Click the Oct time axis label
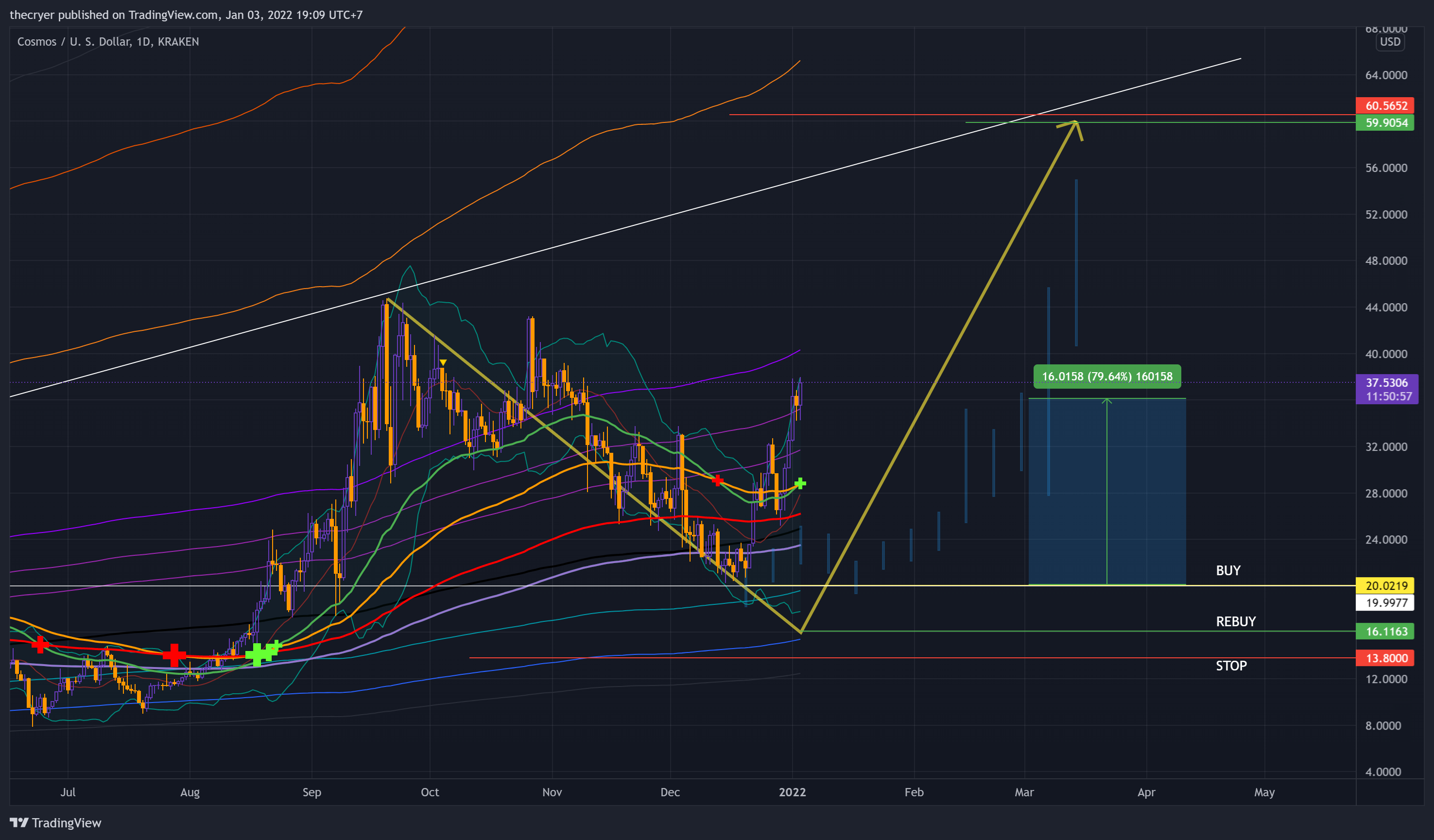The height and width of the screenshot is (840, 1434). tap(430, 791)
